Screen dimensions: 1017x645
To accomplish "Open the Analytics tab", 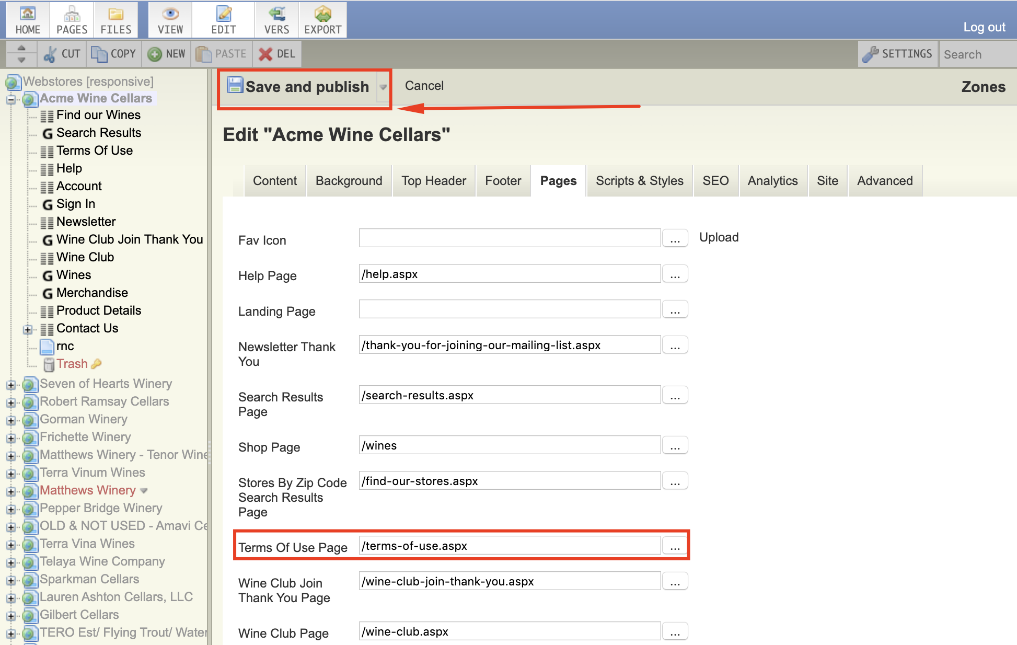I will pyautogui.click(x=772, y=180).
